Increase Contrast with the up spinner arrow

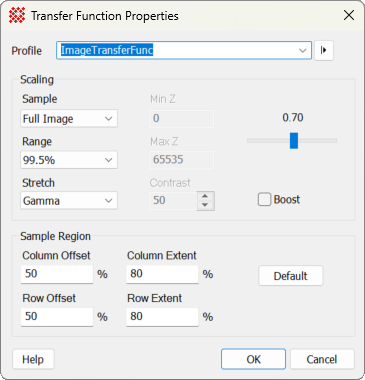pyautogui.click(x=205, y=196)
